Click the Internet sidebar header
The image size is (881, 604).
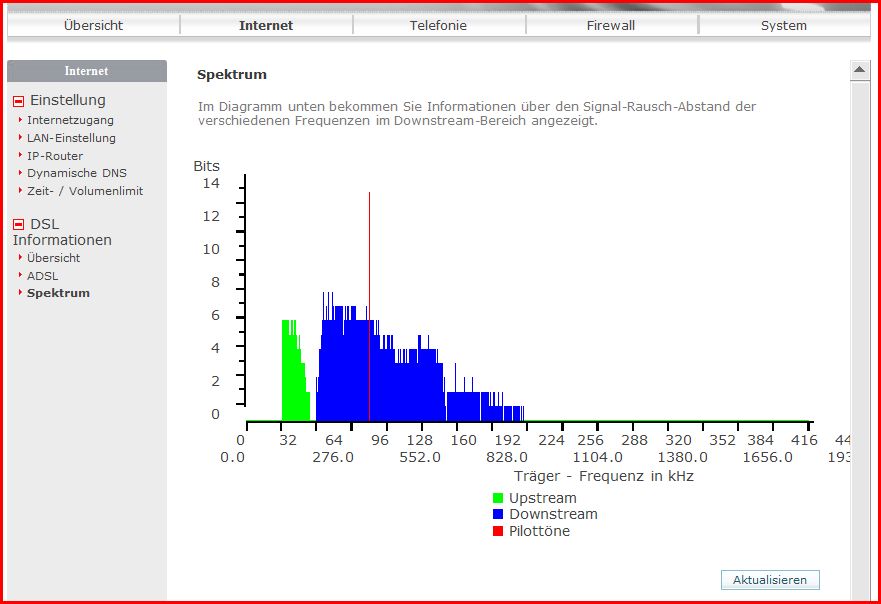87,71
